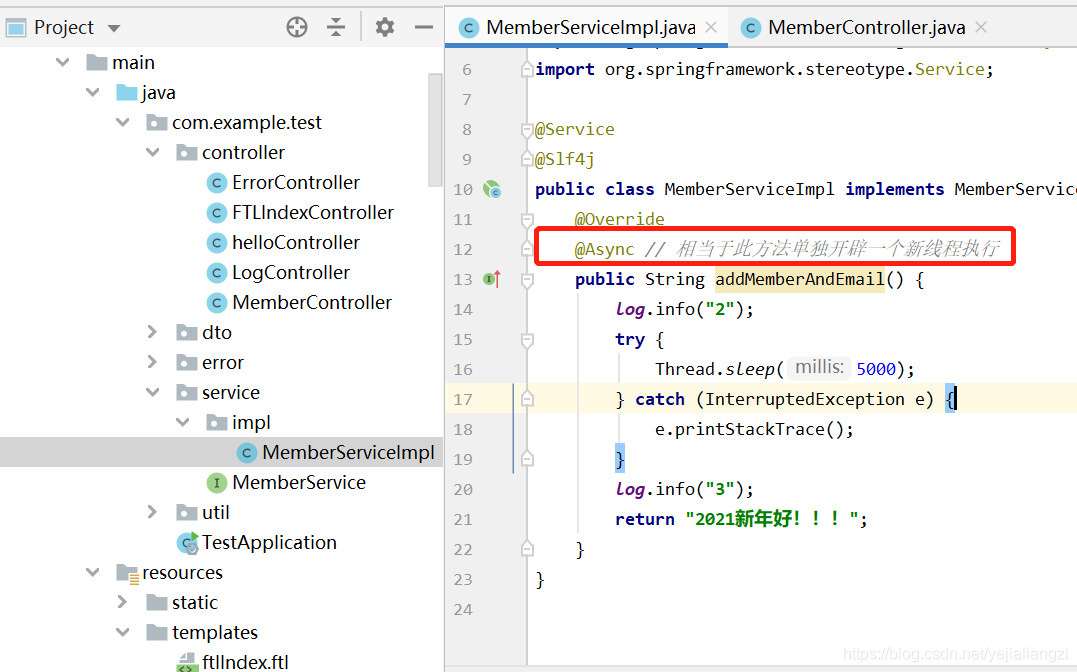Click the static folder icon
Viewport: 1077px width, 672px height.
click(157, 603)
